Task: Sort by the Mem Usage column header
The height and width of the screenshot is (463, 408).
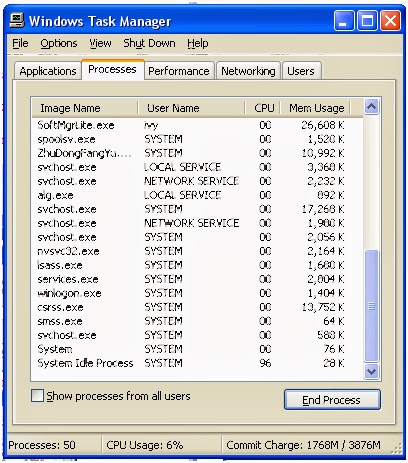Action: pyautogui.click(x=315, y=108)
